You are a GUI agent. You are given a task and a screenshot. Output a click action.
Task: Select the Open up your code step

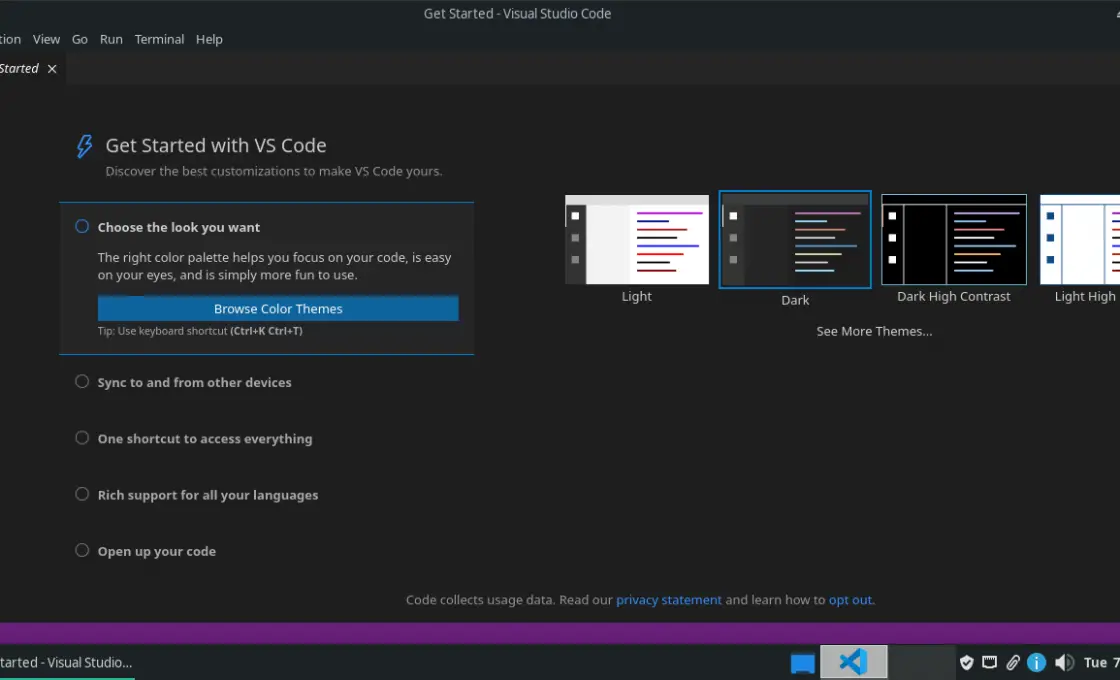click(x=156, y=551)
